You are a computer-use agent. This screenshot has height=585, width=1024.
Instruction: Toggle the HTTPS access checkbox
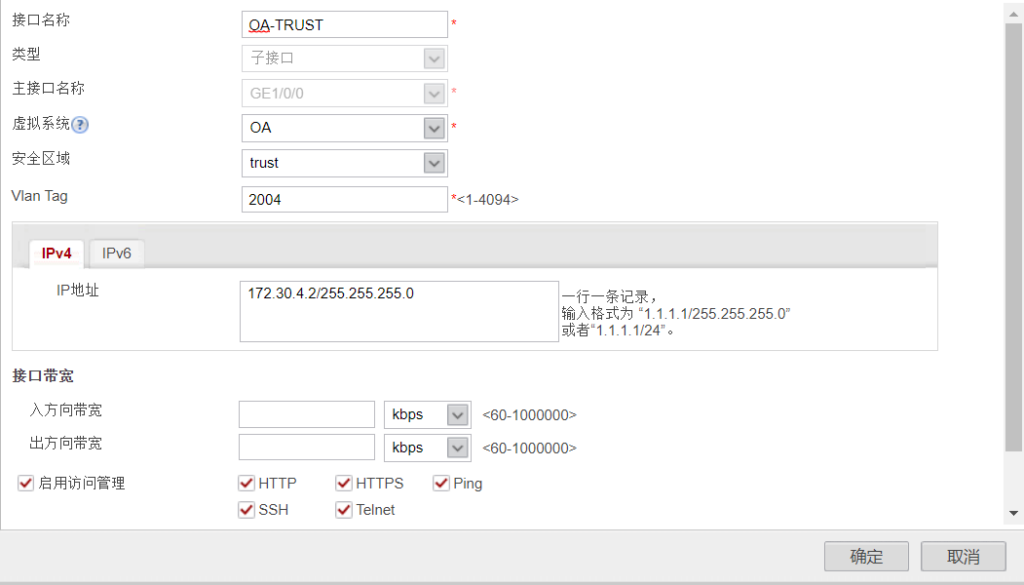pyautogui.click(x=344, y=484)
